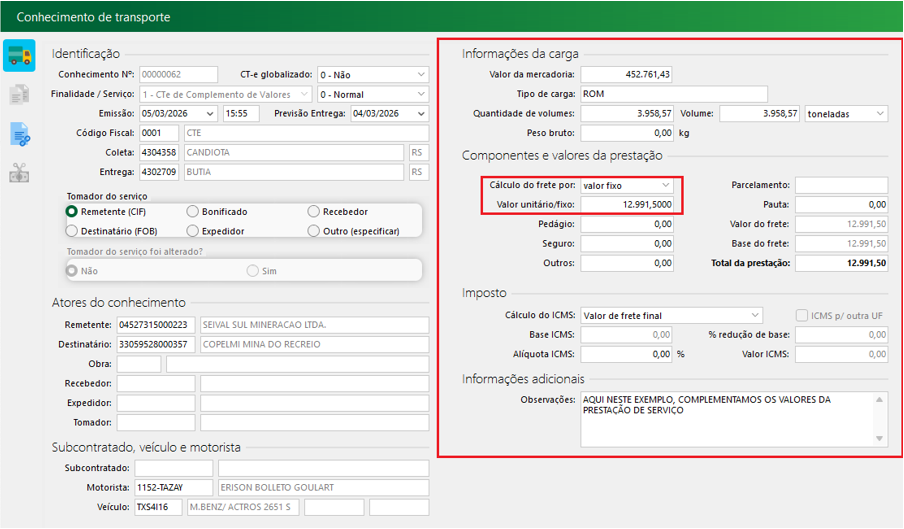Choose the Bonificado radio option
The width and height of the screenshot is (904, 529).
click(x=193, y=212)
